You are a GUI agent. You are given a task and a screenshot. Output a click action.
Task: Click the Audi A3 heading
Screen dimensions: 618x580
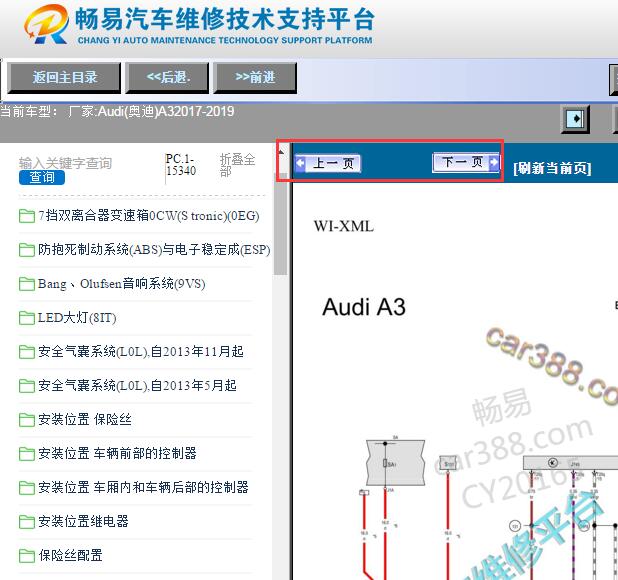coord(363,307)
